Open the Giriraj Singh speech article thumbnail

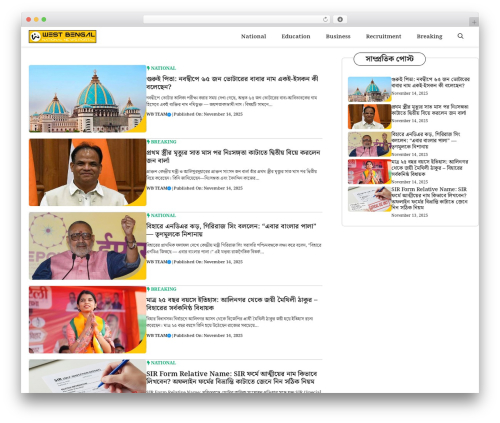pyautogui.click(x=87, y=246)
